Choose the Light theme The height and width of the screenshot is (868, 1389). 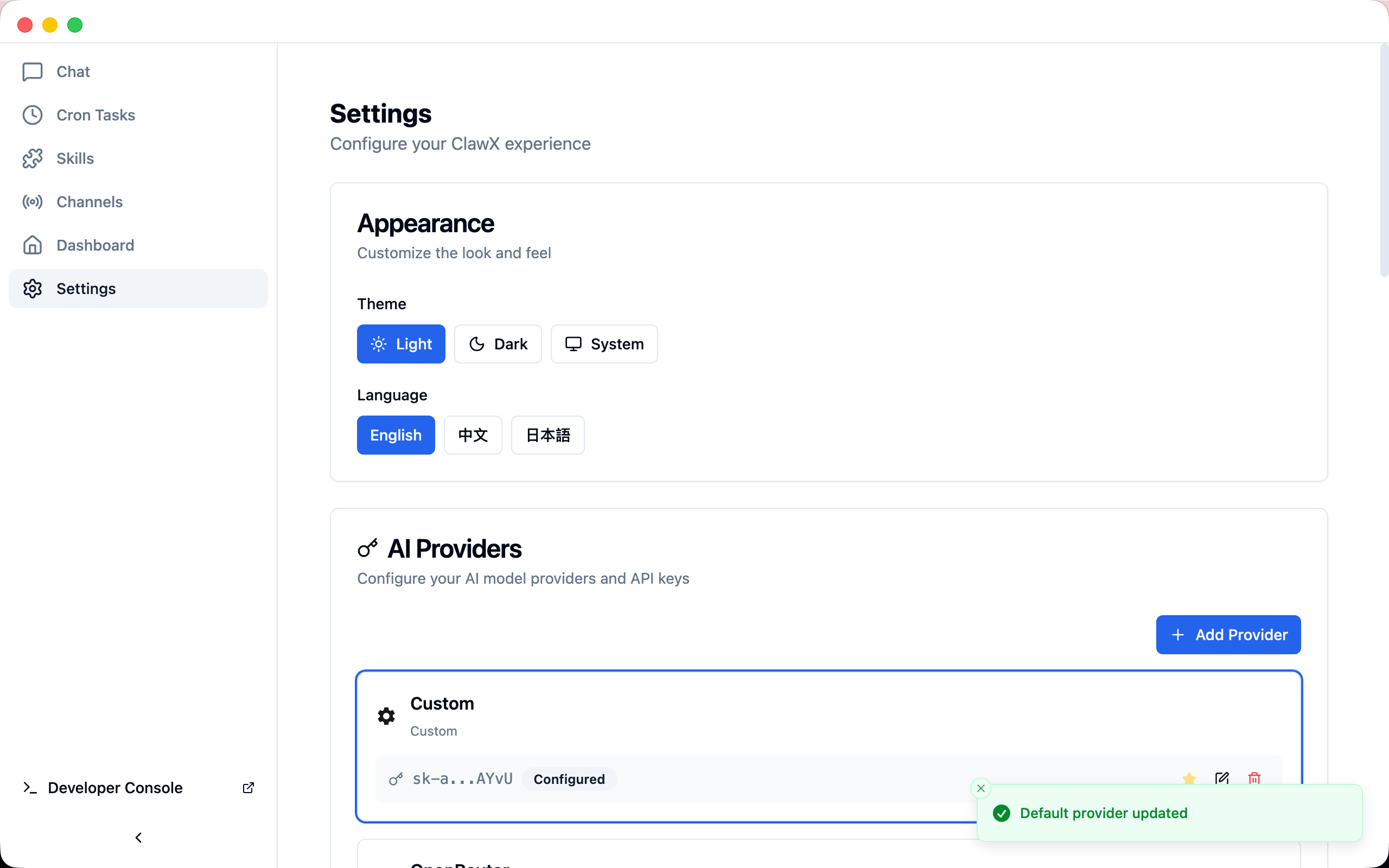tap(400, 344)
